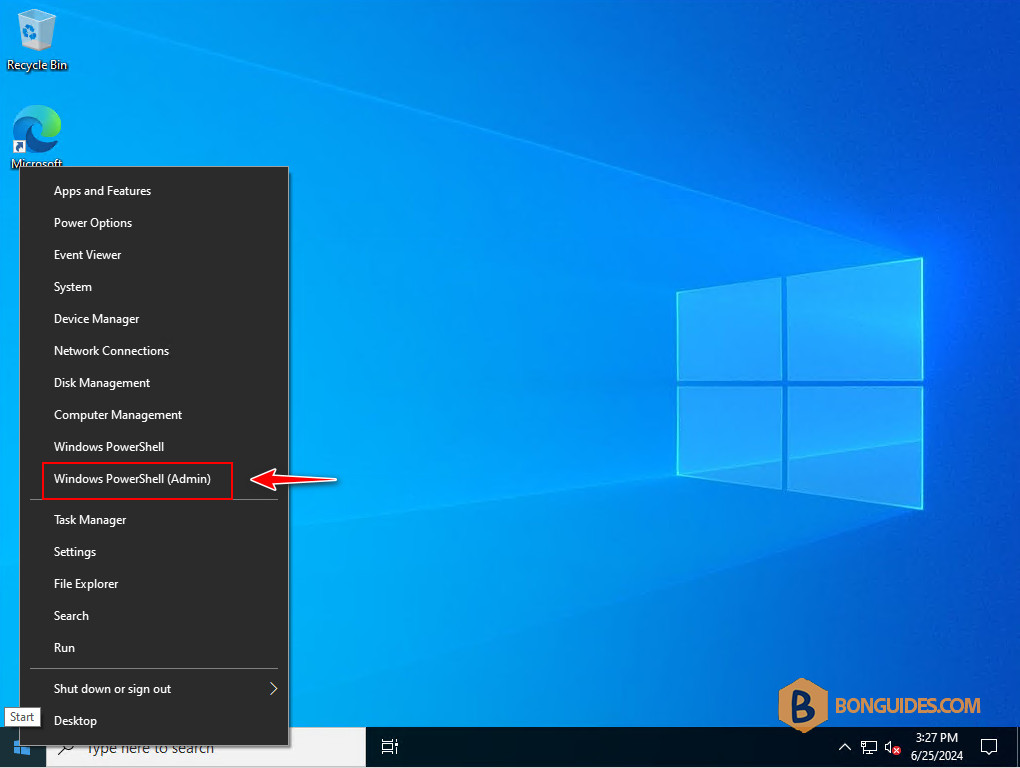Select Settings in the Win+X menu
Viewport: 1020px width, 768px height.
point(155,551)
